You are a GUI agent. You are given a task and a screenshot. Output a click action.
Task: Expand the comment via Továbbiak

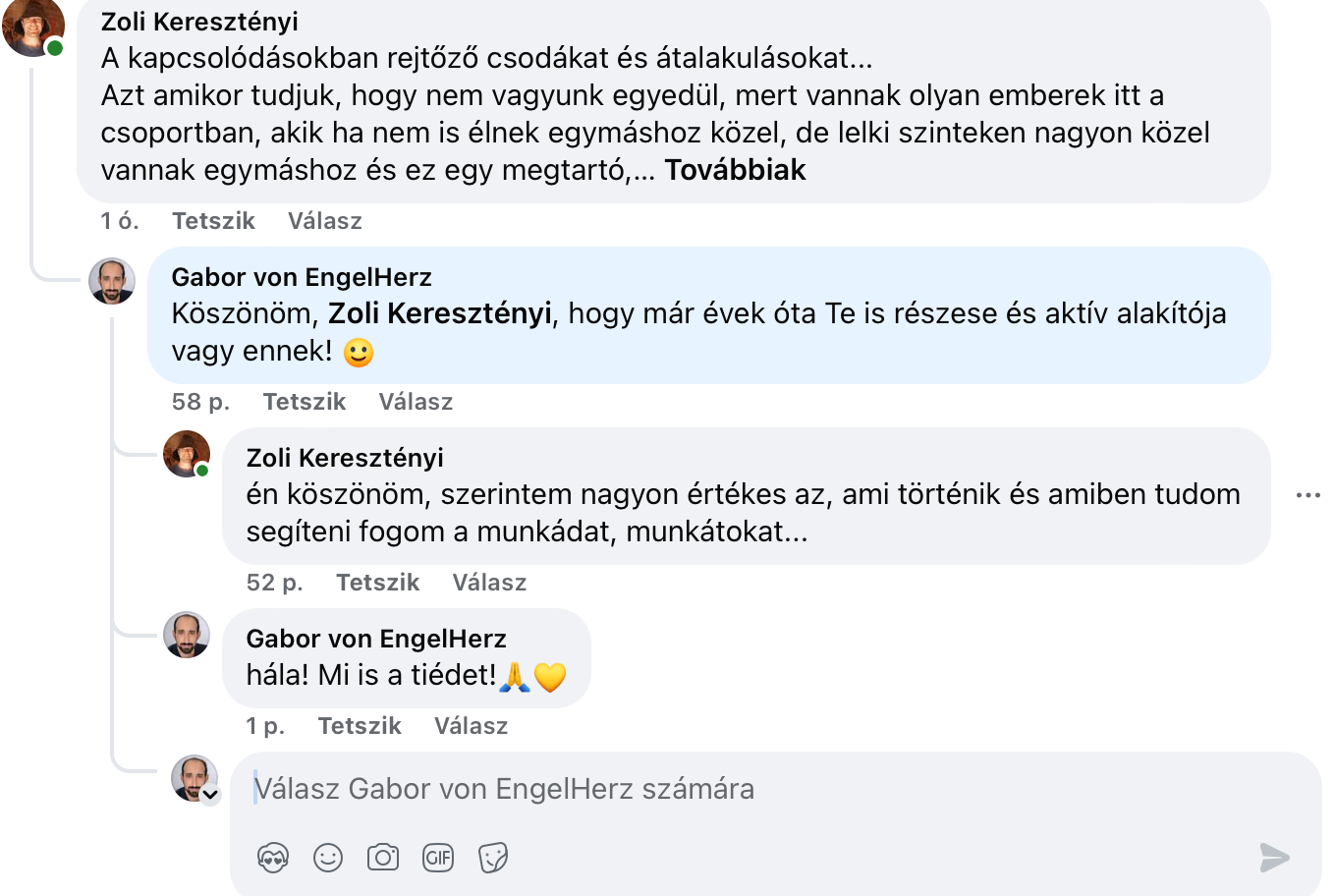pyautogui.click(x=735, y=170)
